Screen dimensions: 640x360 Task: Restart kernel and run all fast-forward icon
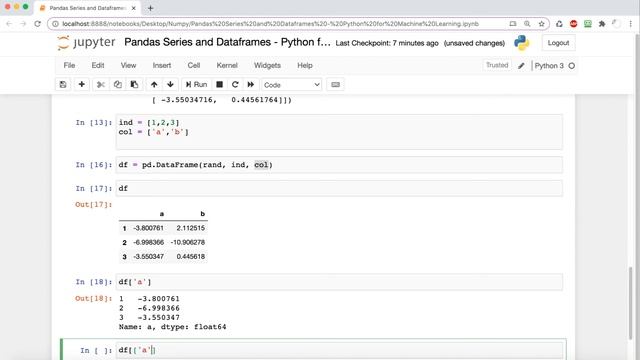click(x=251, y=84)
